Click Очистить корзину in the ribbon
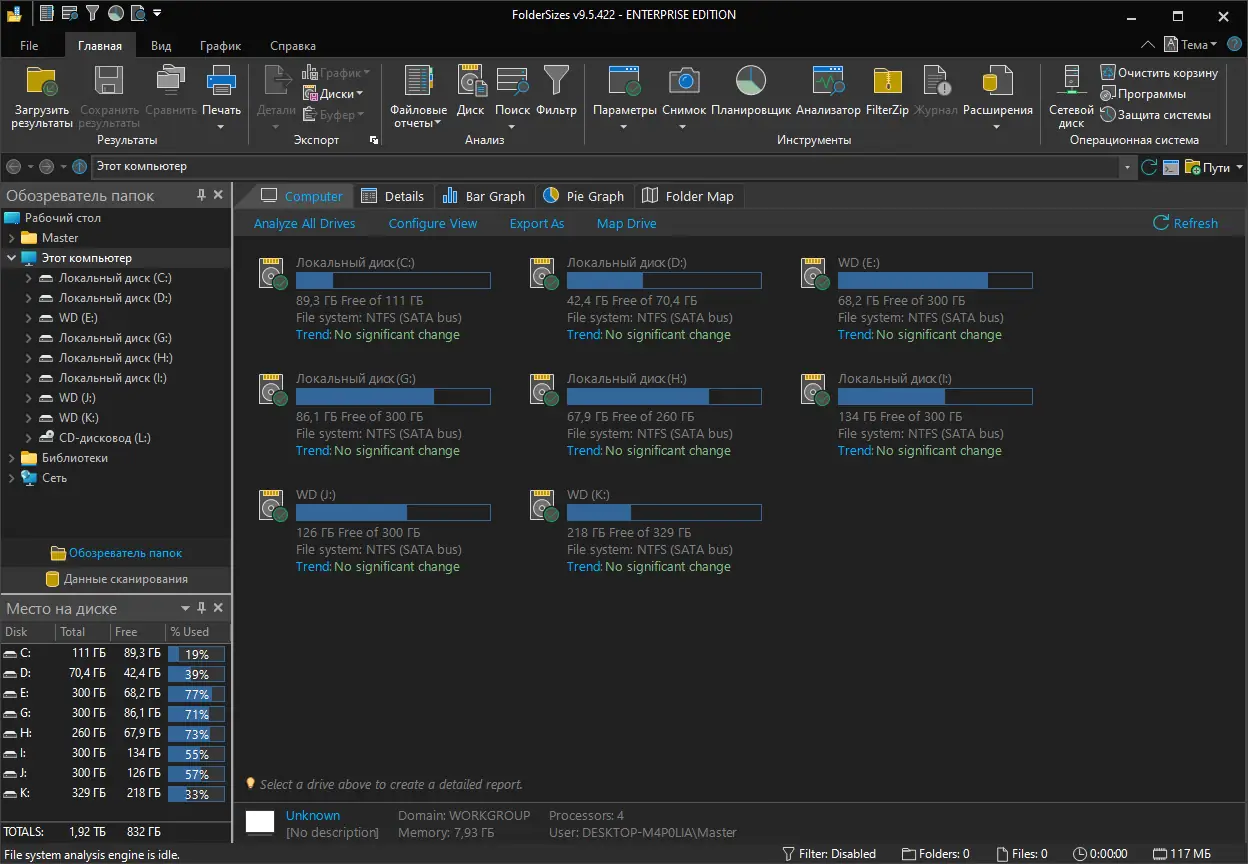 coord(1159,73)
